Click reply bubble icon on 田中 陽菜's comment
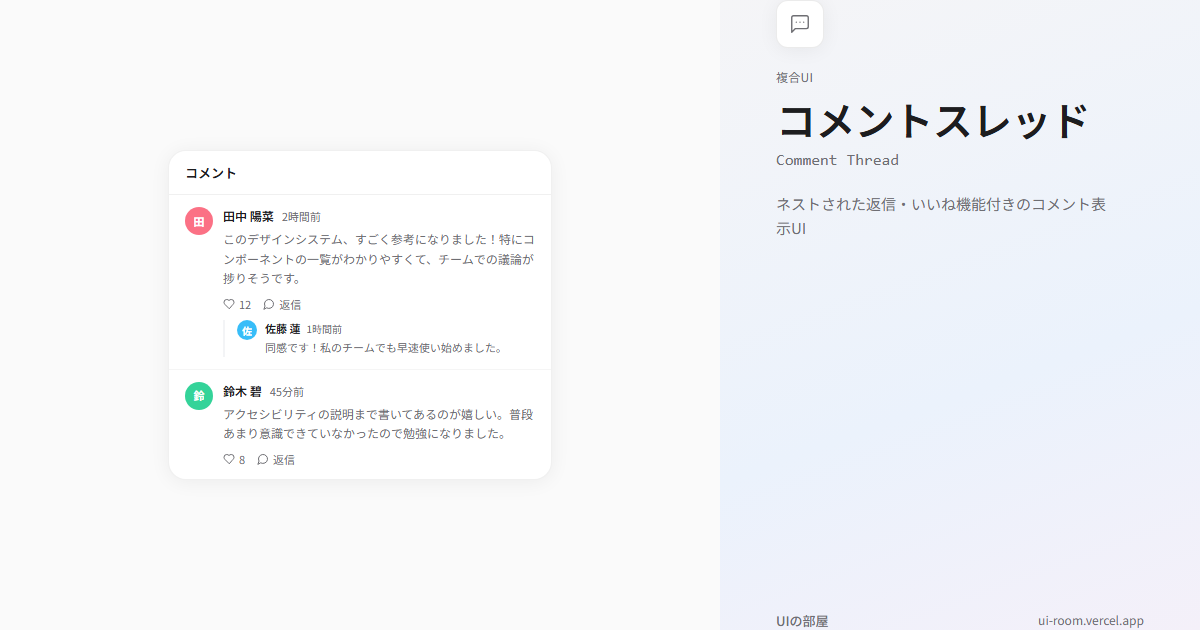 click(x=269, y=304)
